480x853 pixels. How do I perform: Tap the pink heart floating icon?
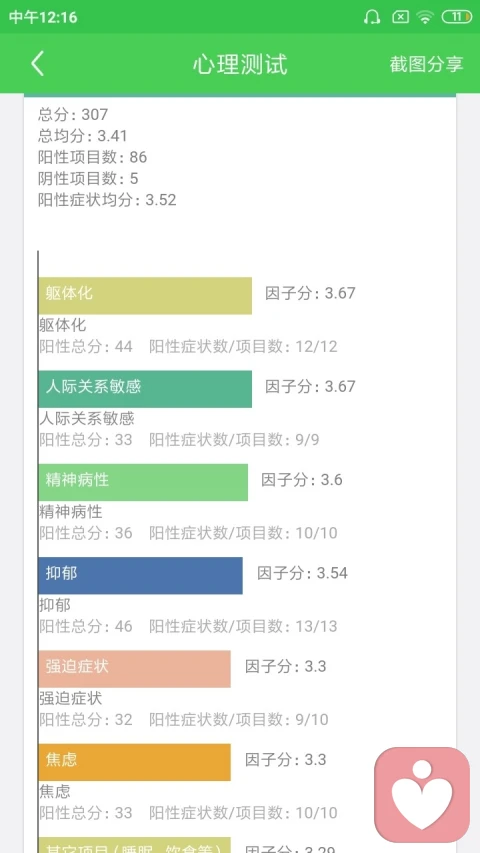tap(422, 795)
